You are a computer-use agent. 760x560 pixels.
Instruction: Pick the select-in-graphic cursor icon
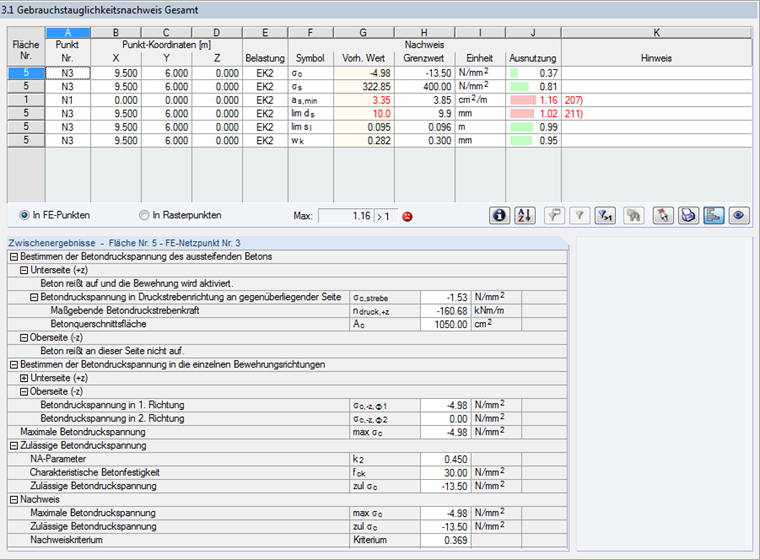[663, 215]
